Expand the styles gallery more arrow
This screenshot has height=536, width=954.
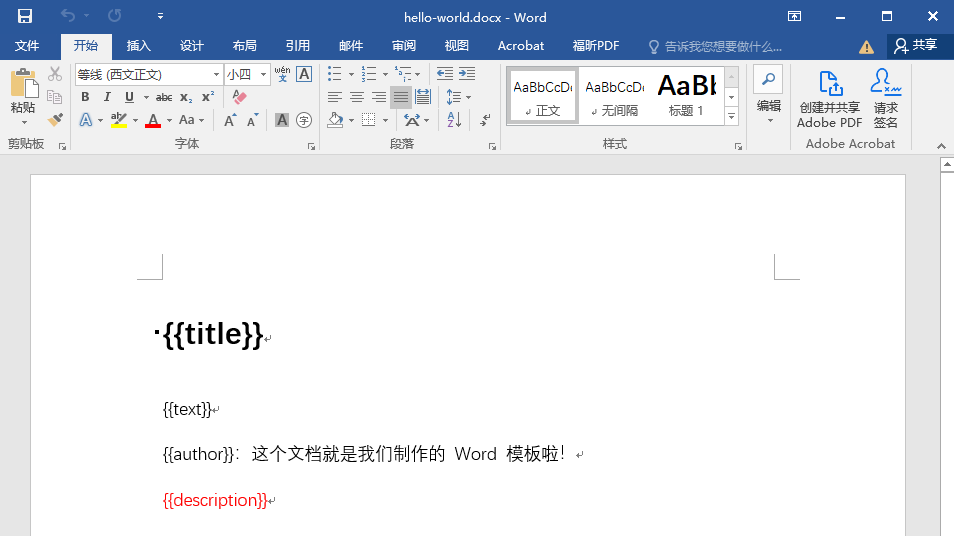click(x=731, y=116)
